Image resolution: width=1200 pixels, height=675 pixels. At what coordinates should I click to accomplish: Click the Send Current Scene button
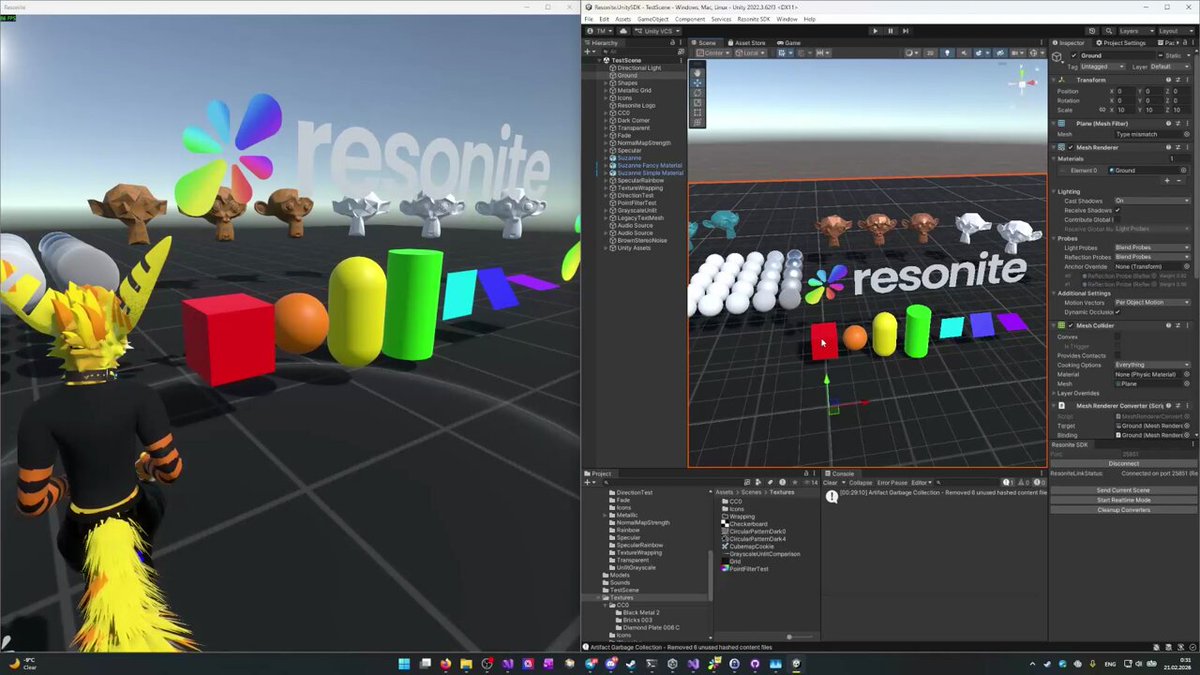point(1123,490)
